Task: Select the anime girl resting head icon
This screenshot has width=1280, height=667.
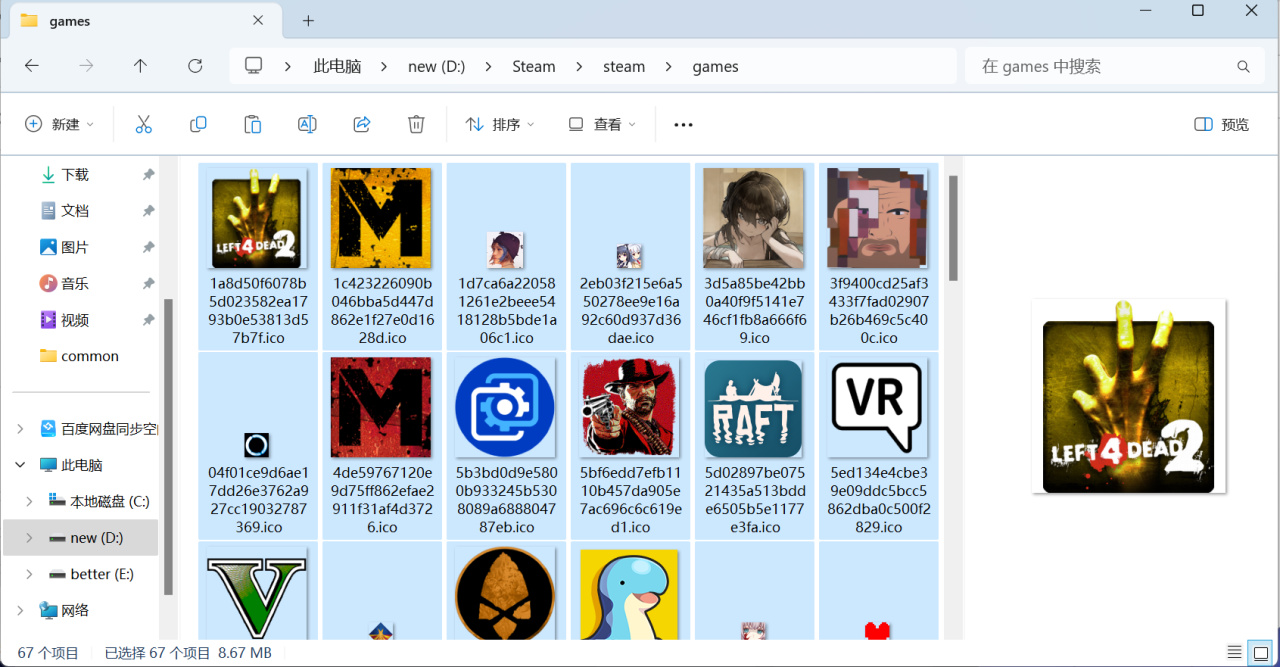Action: (754, 256)
